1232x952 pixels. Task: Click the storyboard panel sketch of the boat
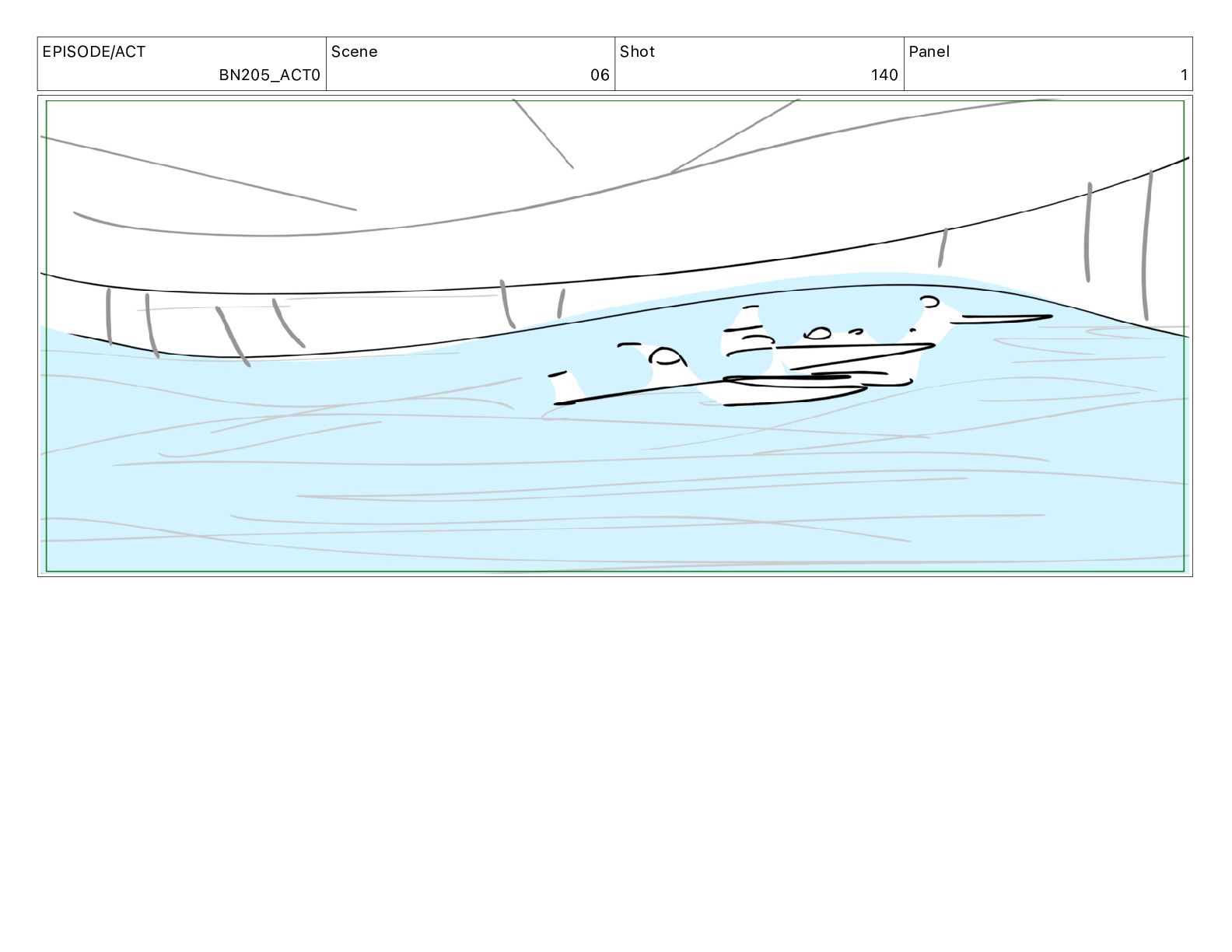pyautogui.click(x=614, y=336)
